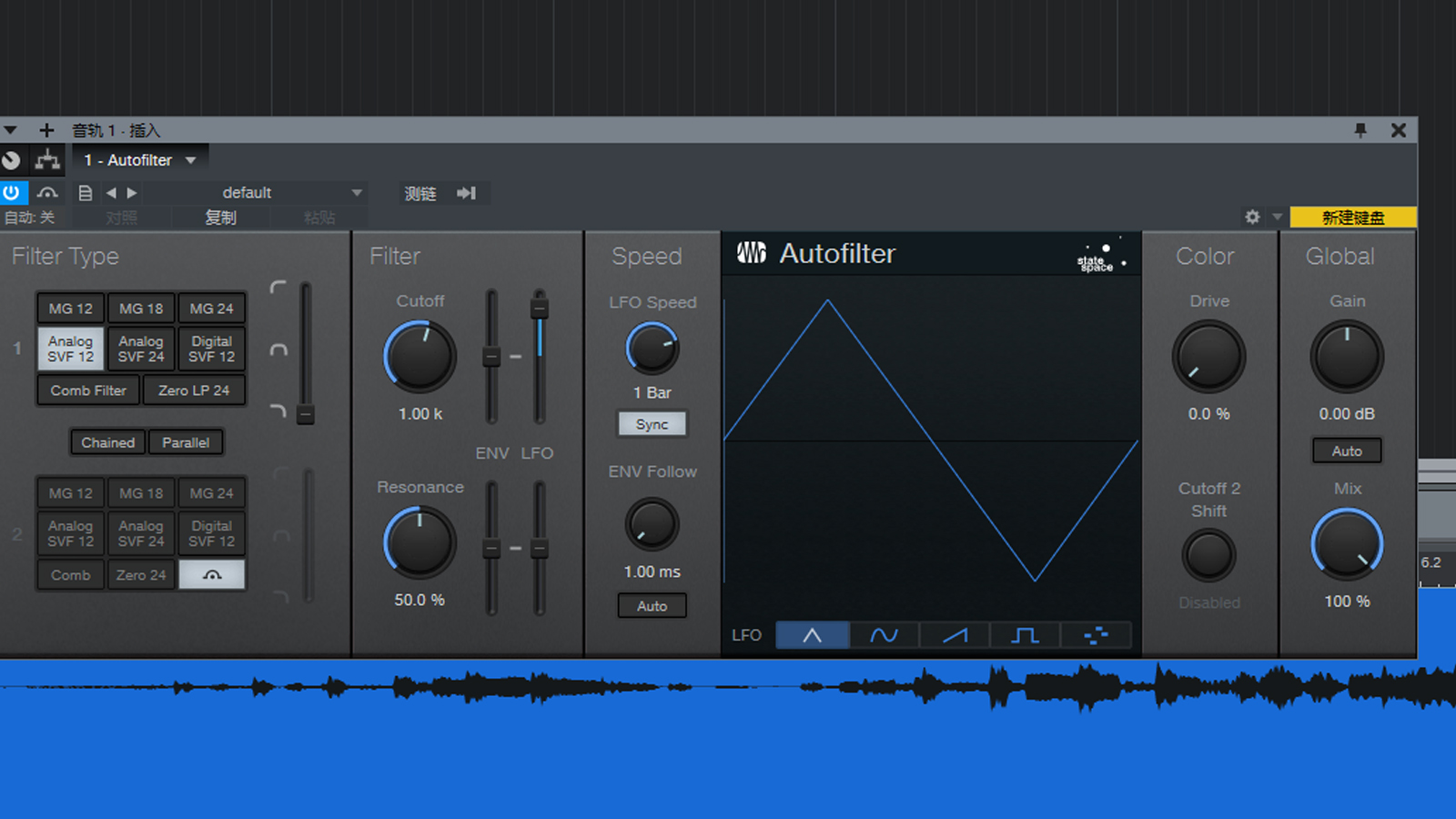Toggle LFO Speed Sync
Viewport: 1456px width, 819px height.
[x=652, y=424]
